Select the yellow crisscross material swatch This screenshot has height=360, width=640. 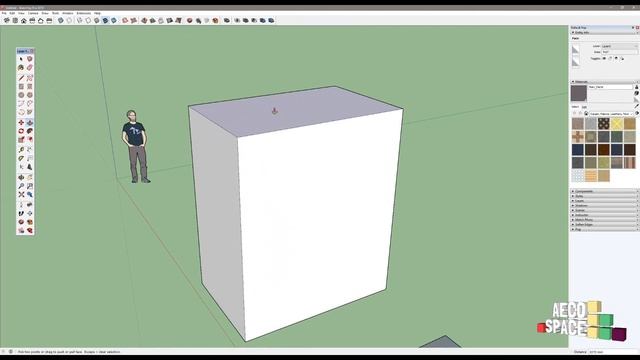coord(617,124)
